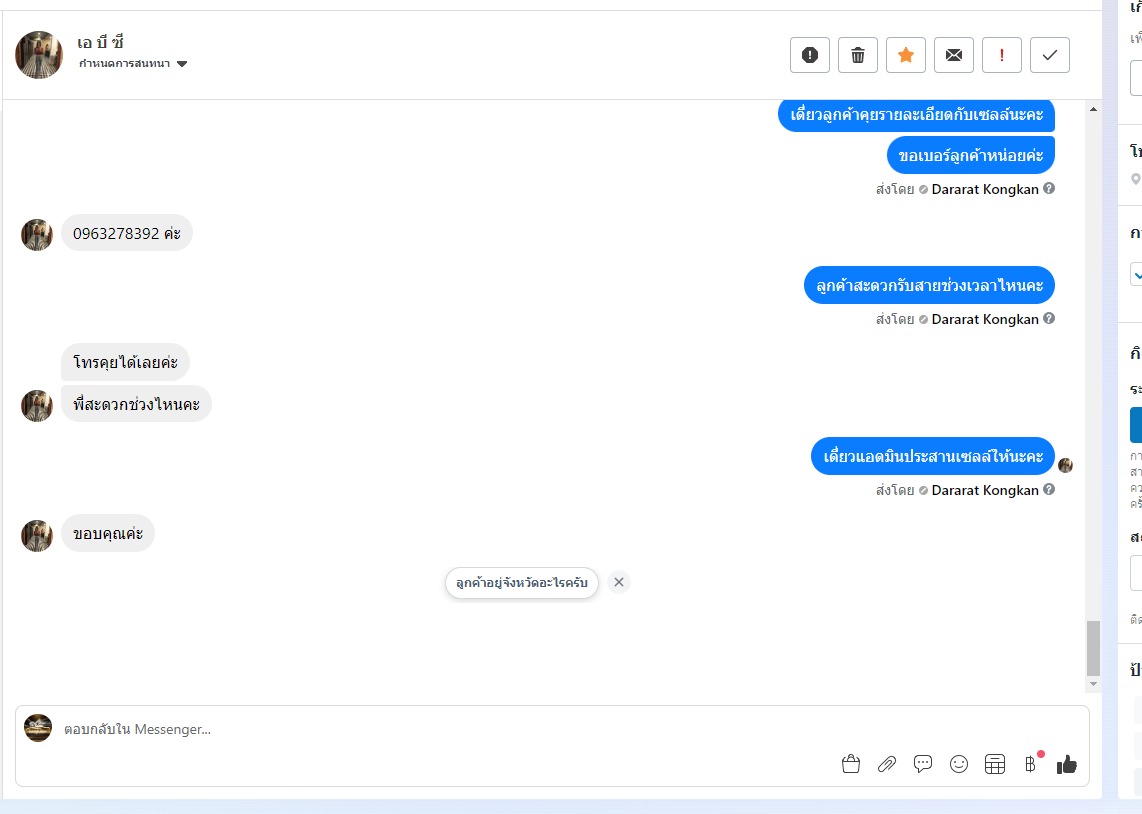The image size is (1142, 814).
Task: Open saved replies speech bubble icon
Action: coord(923,764)
